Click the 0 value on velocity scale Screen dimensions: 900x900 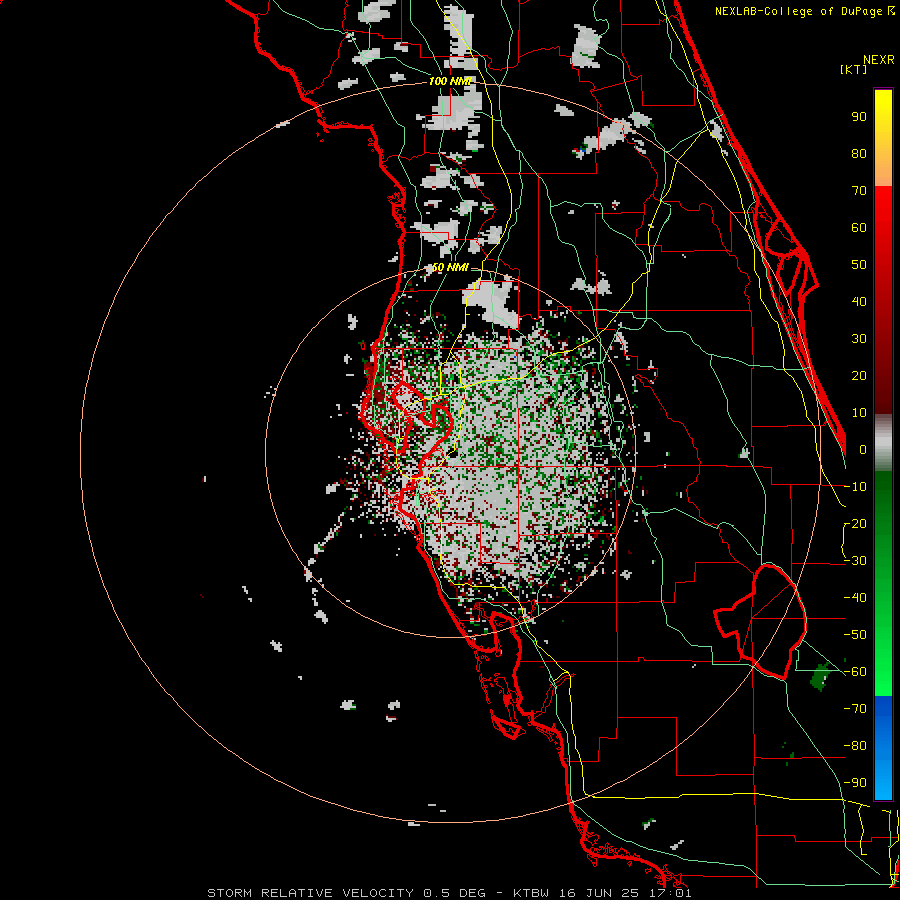coord(863,450)
